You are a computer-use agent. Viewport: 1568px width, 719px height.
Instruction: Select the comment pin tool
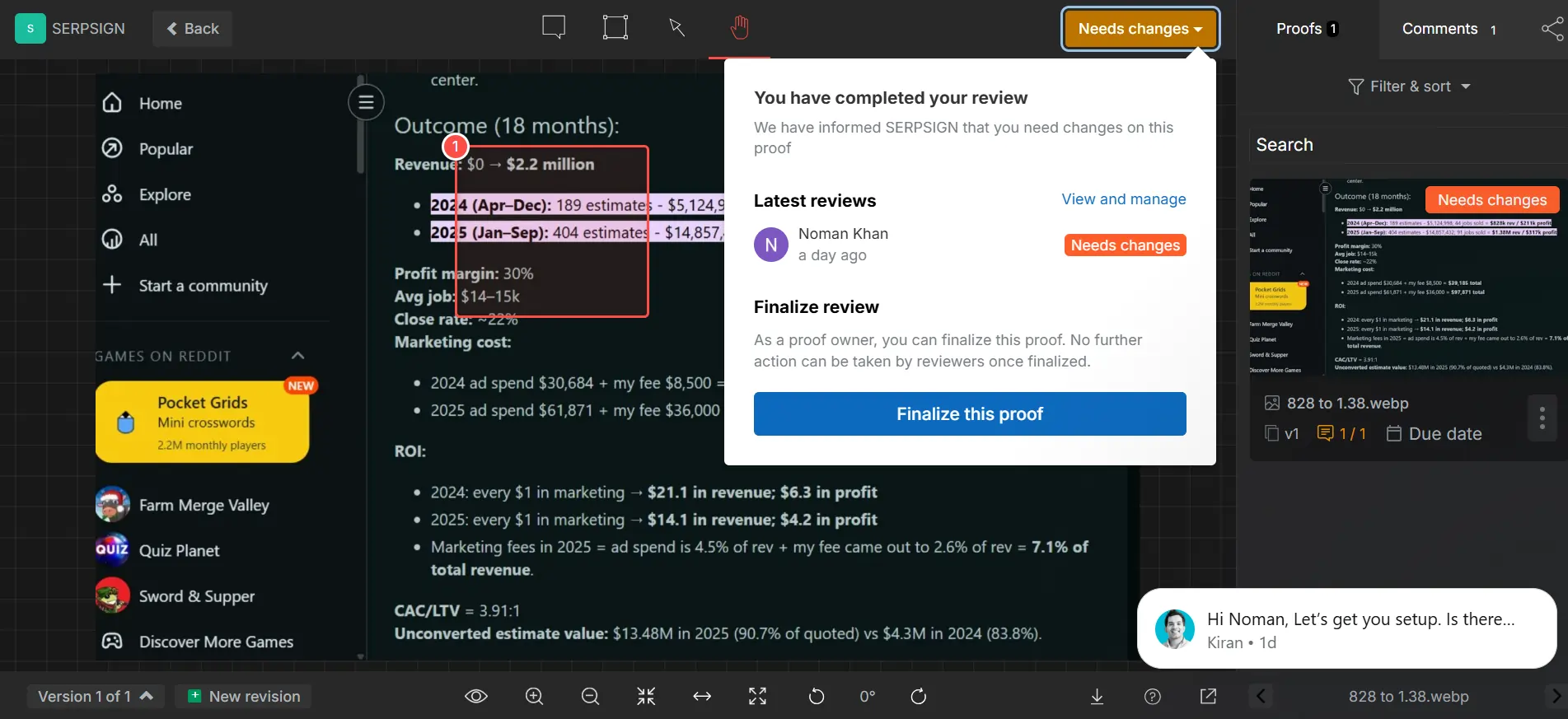coord(554,28)
